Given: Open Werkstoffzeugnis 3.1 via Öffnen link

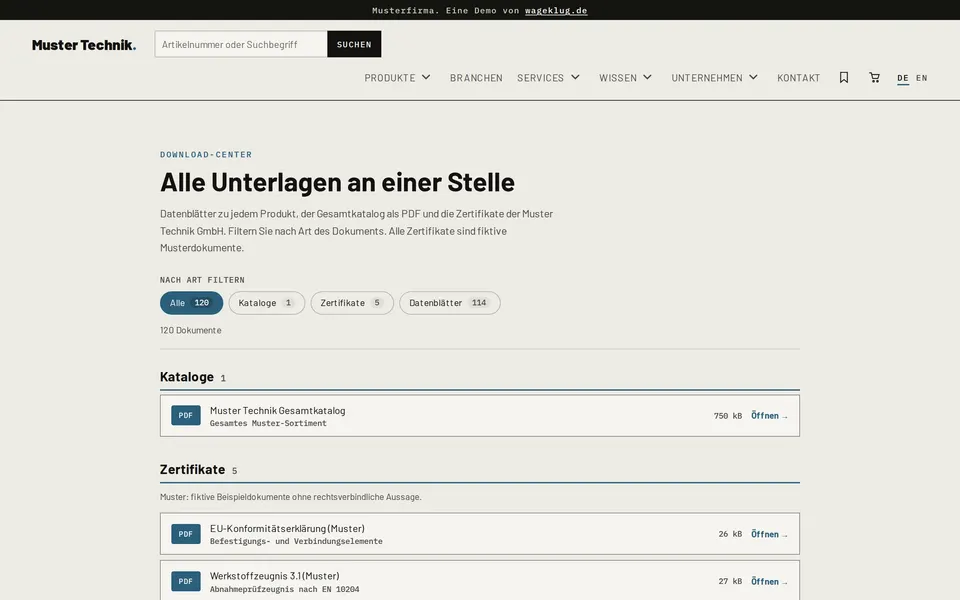Looking at the screenshot, I should coord(769,582).
